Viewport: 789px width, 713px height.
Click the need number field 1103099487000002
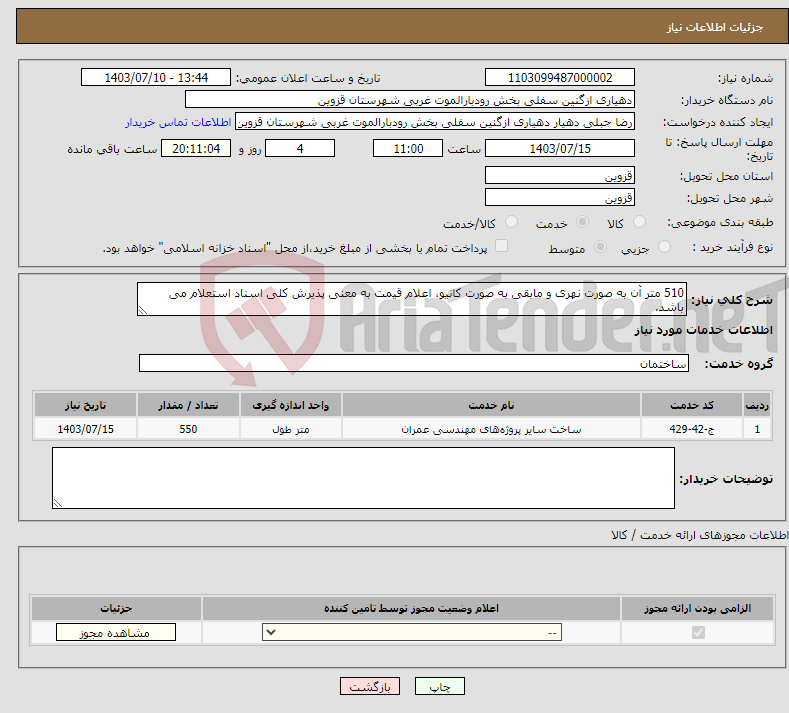pyautogui.click(x=560, y=77)
